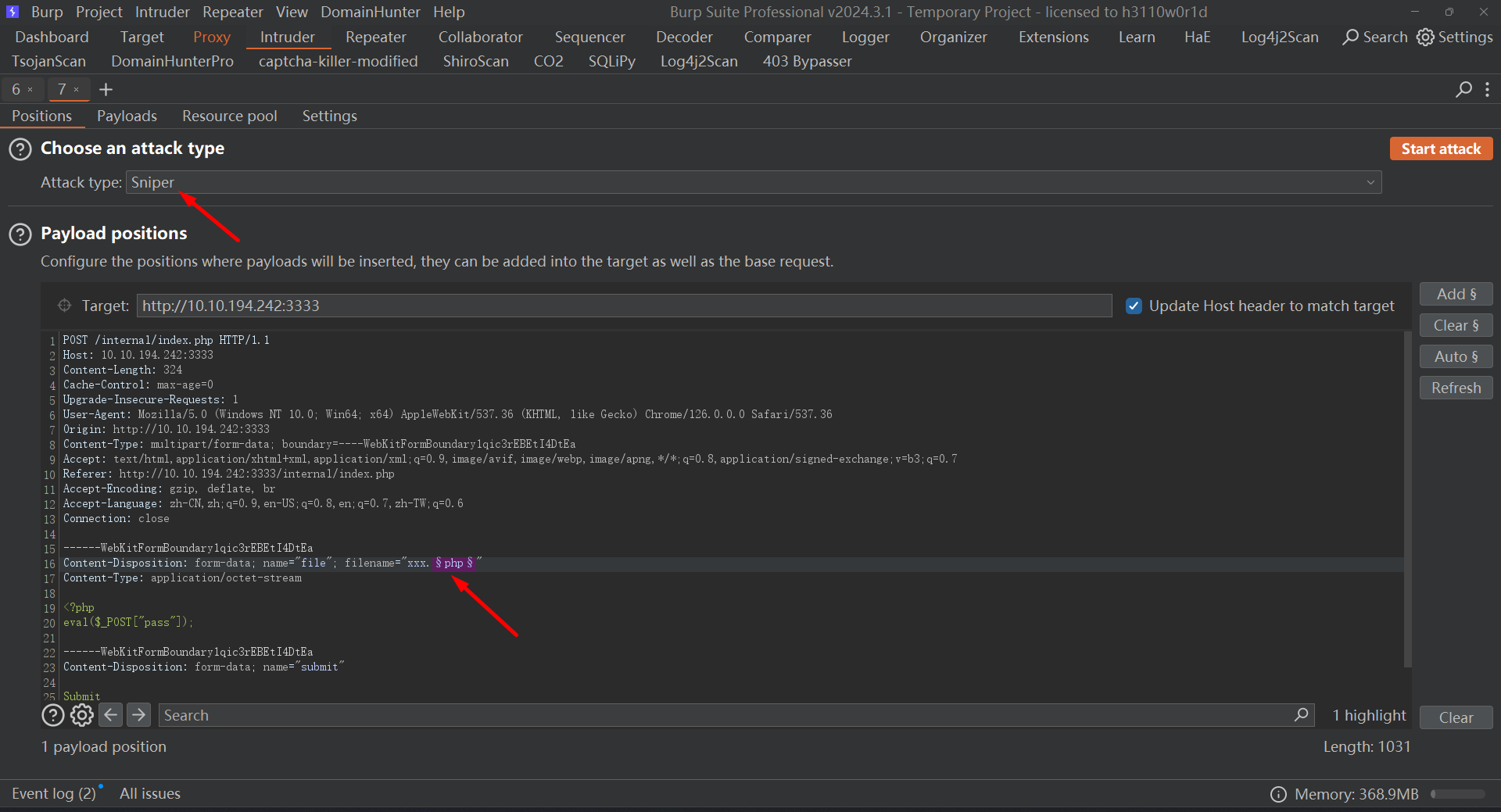Open help for Choose an attack type
1501x812 pixels.
(x=20, y=148)
